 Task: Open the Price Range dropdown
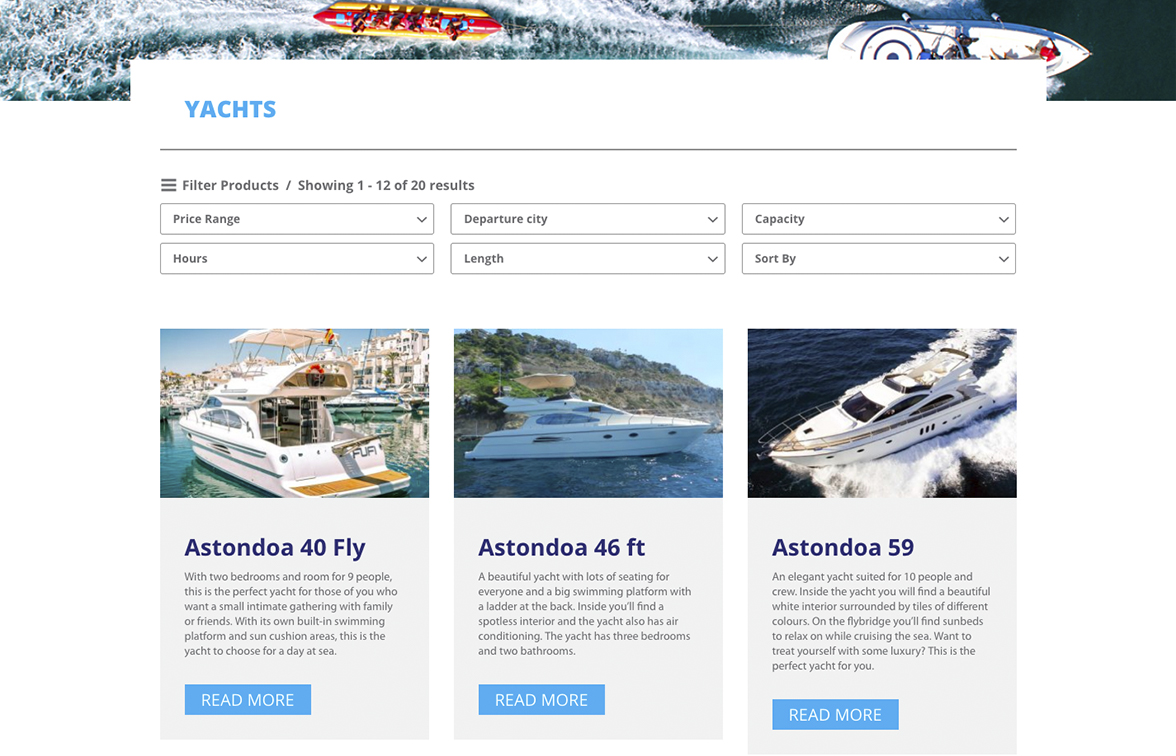297,219
